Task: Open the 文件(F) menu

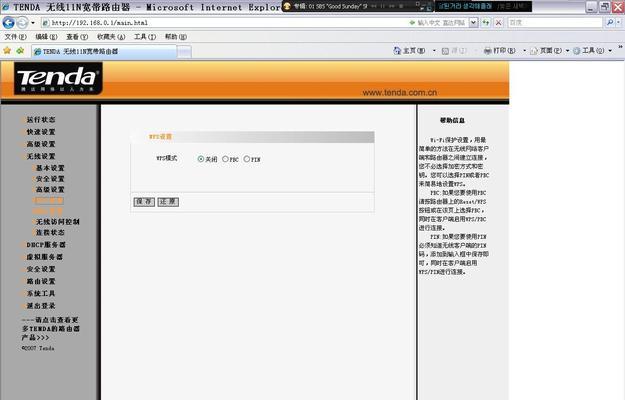Action: (x=15, y=37)
